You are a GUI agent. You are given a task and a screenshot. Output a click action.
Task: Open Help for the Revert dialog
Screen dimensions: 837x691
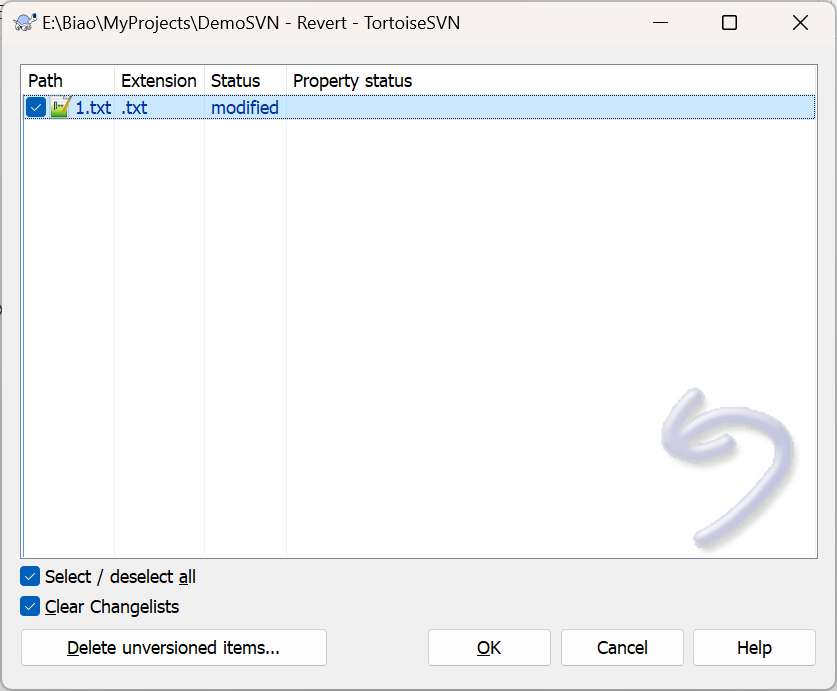(x=754, y=648)
